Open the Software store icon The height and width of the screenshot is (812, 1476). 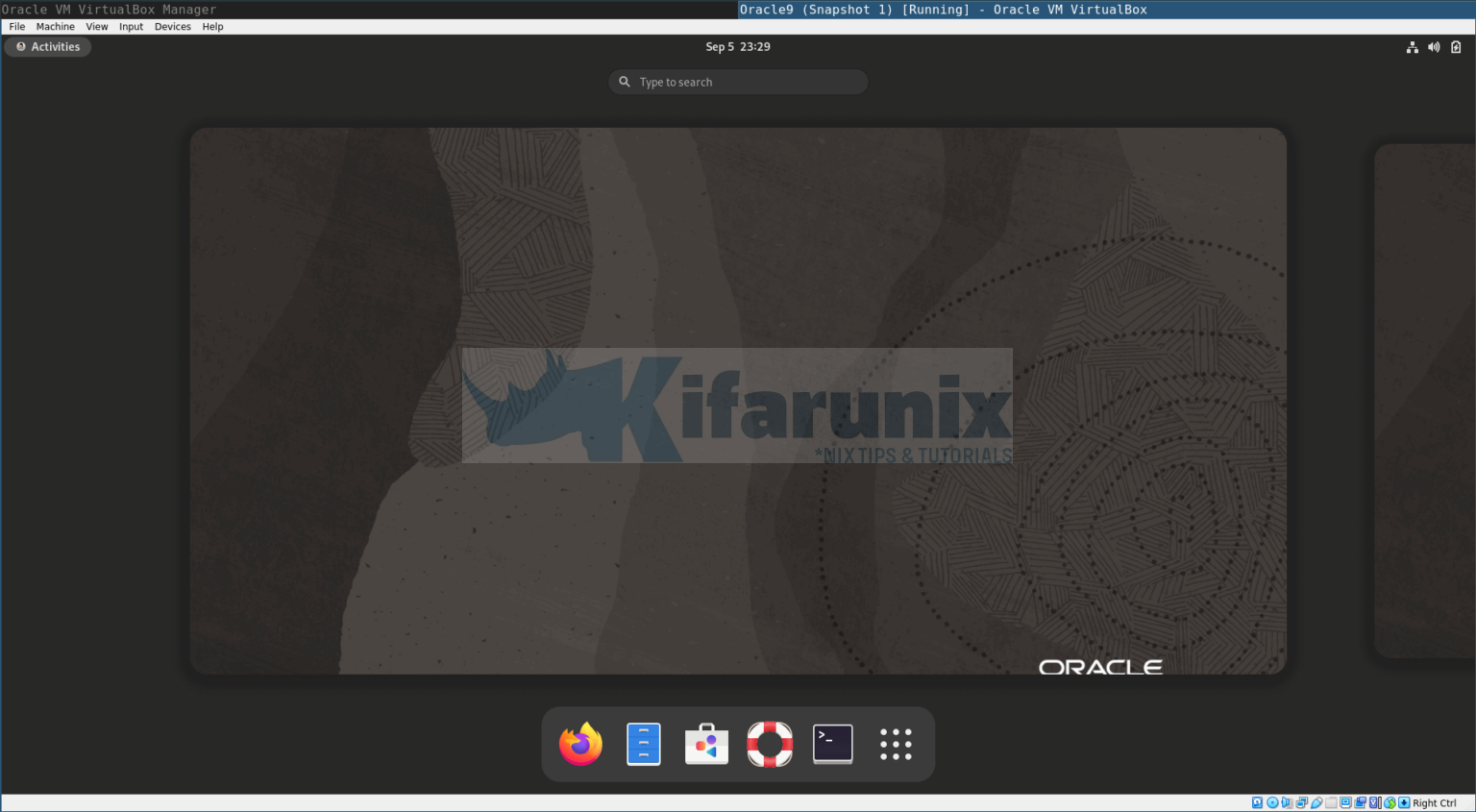(706, 745)
